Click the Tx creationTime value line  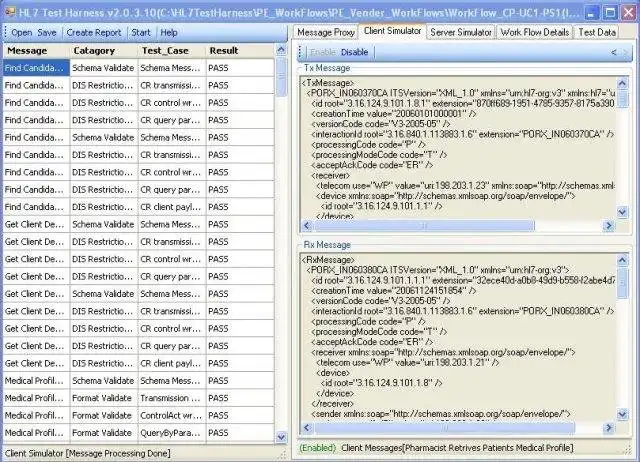(394, 114)
